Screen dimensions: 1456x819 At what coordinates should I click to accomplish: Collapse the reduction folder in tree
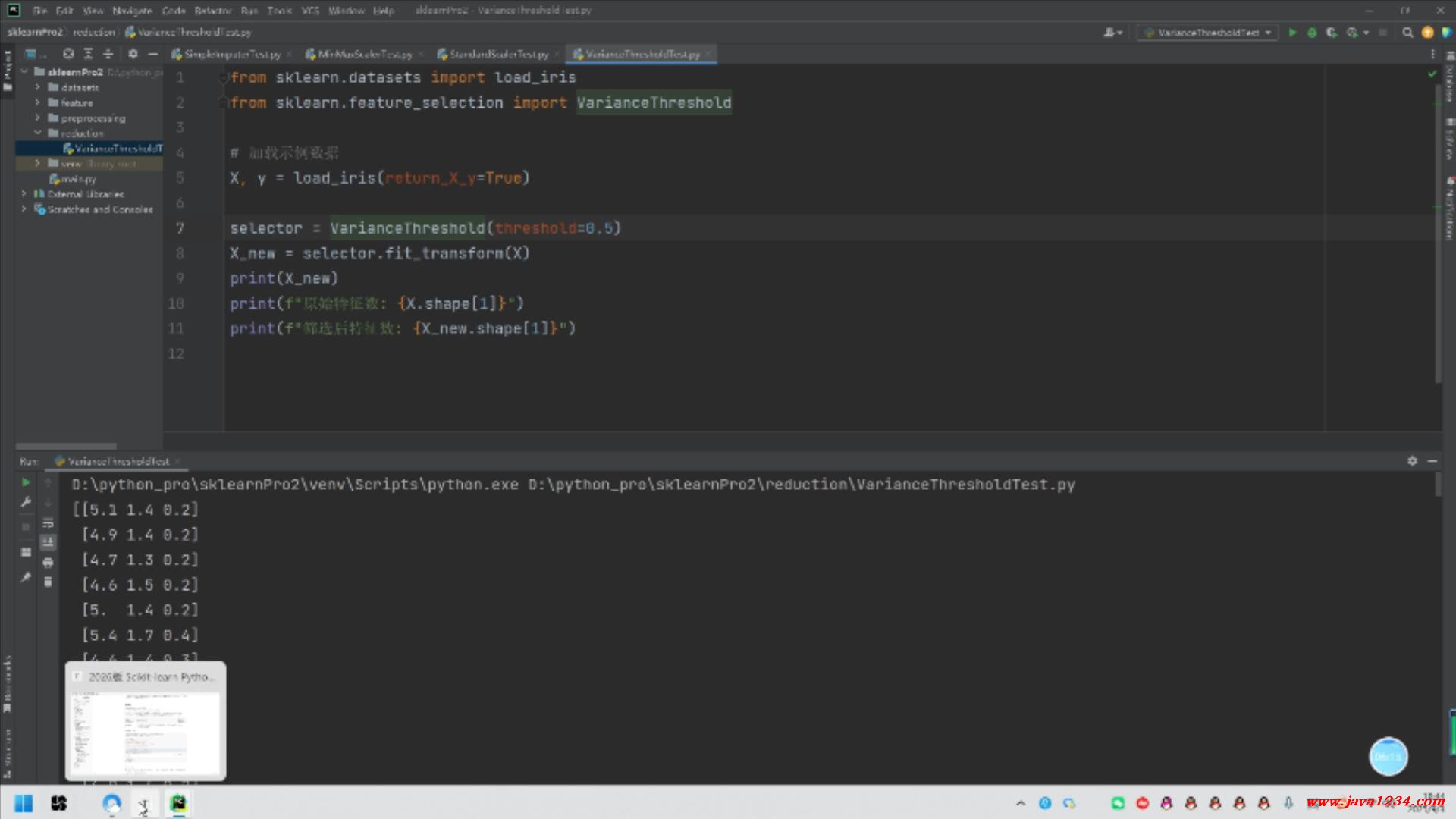click(x=37, y=133)
